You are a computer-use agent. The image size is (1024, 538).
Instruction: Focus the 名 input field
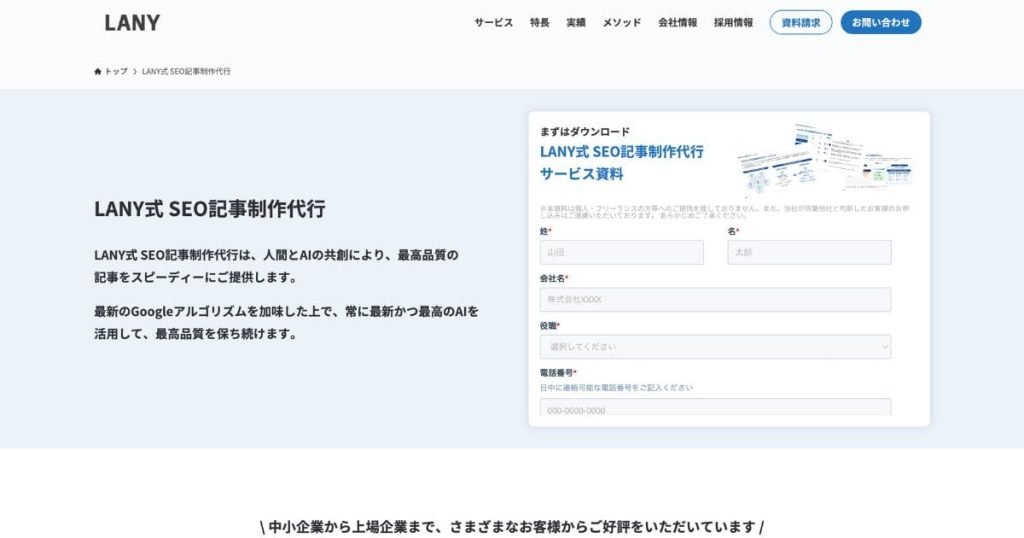(x=809, y=252)
